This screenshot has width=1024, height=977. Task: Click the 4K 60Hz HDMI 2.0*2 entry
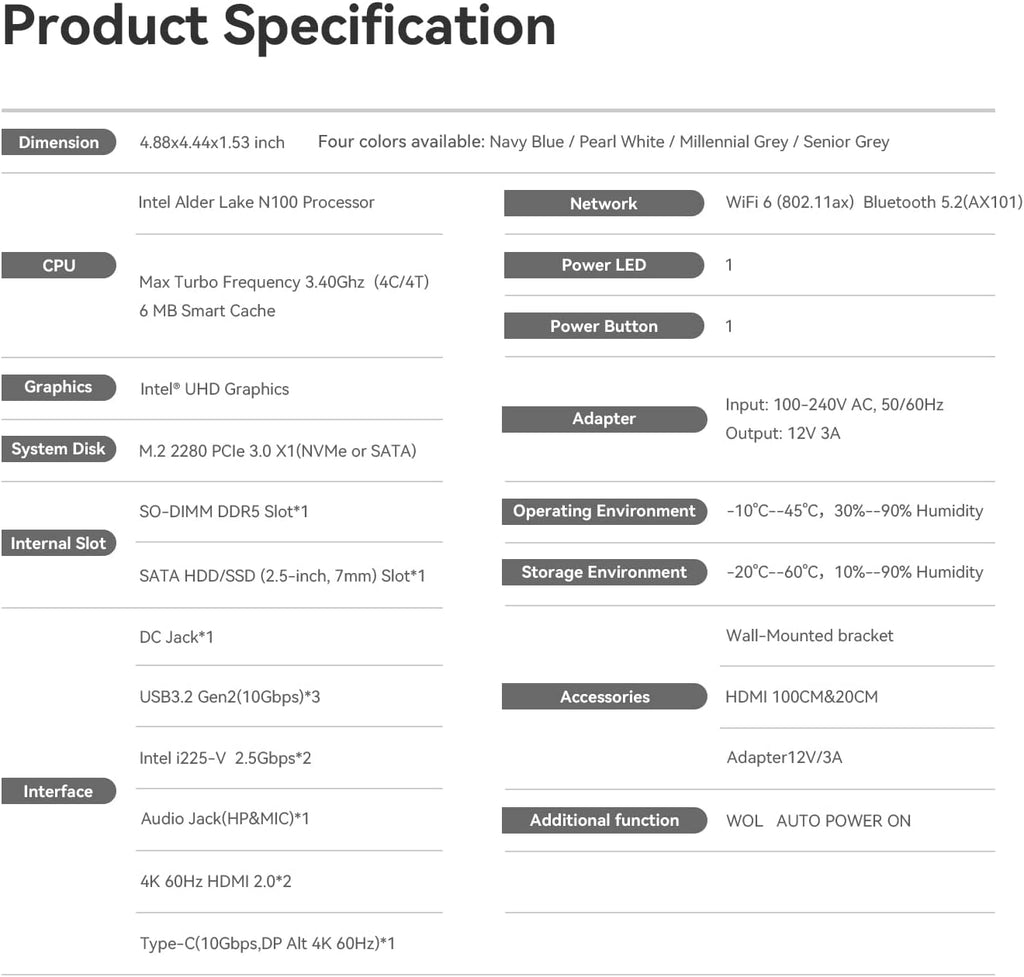[x=215, y=881]
